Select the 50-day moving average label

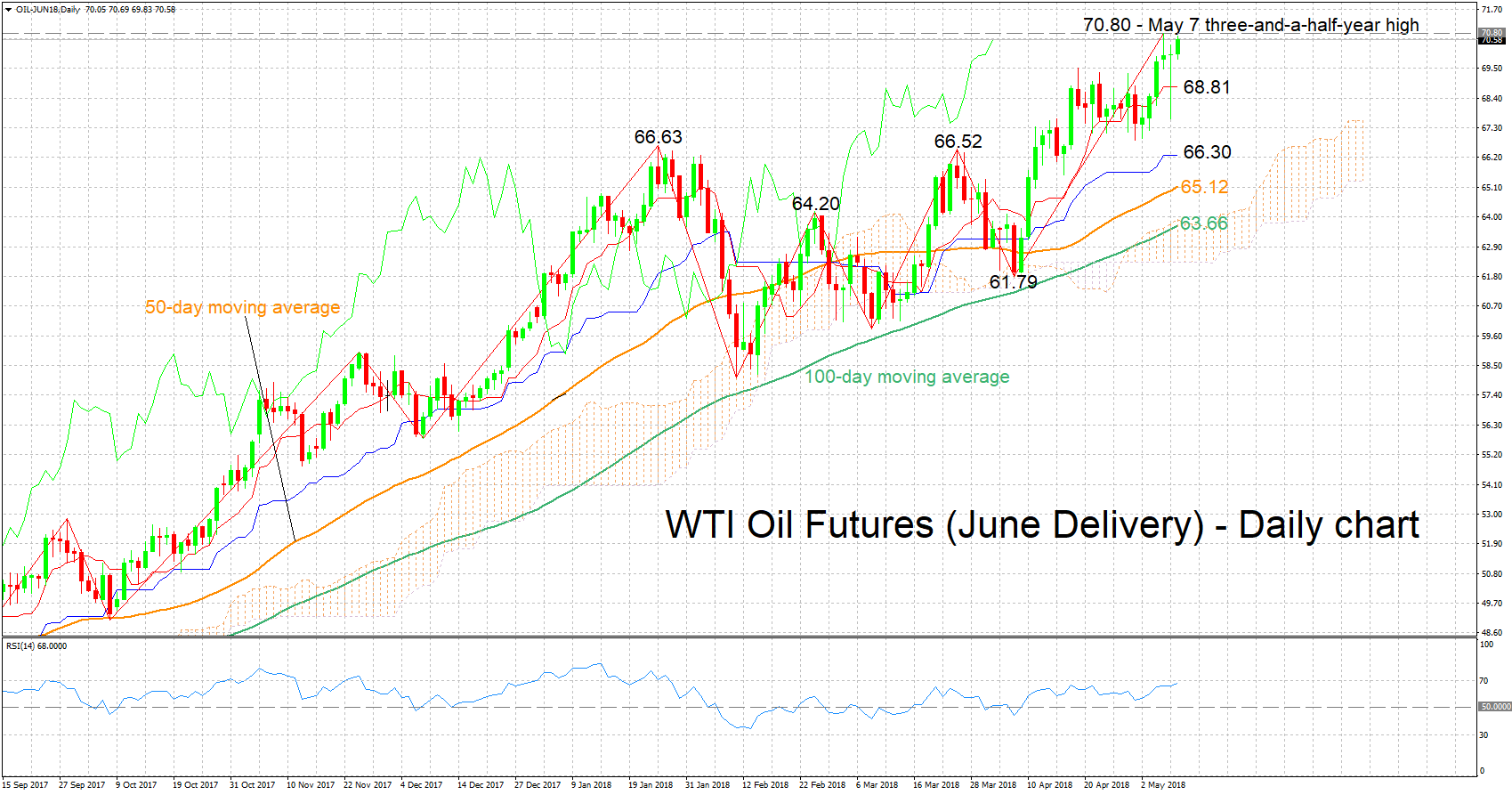point(242,307)
